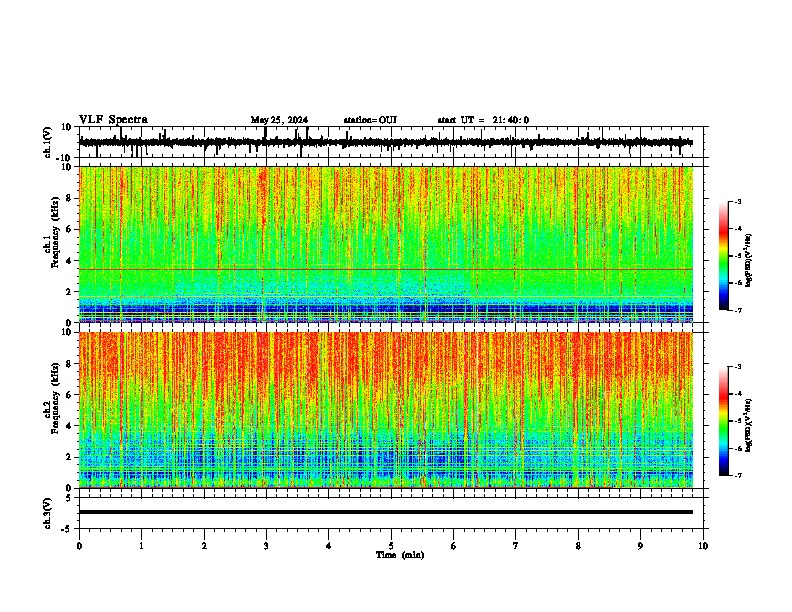The image size is (792, 612).
Task: Click the "-7" tick on ch.2 colorbar
Action: 738,475
